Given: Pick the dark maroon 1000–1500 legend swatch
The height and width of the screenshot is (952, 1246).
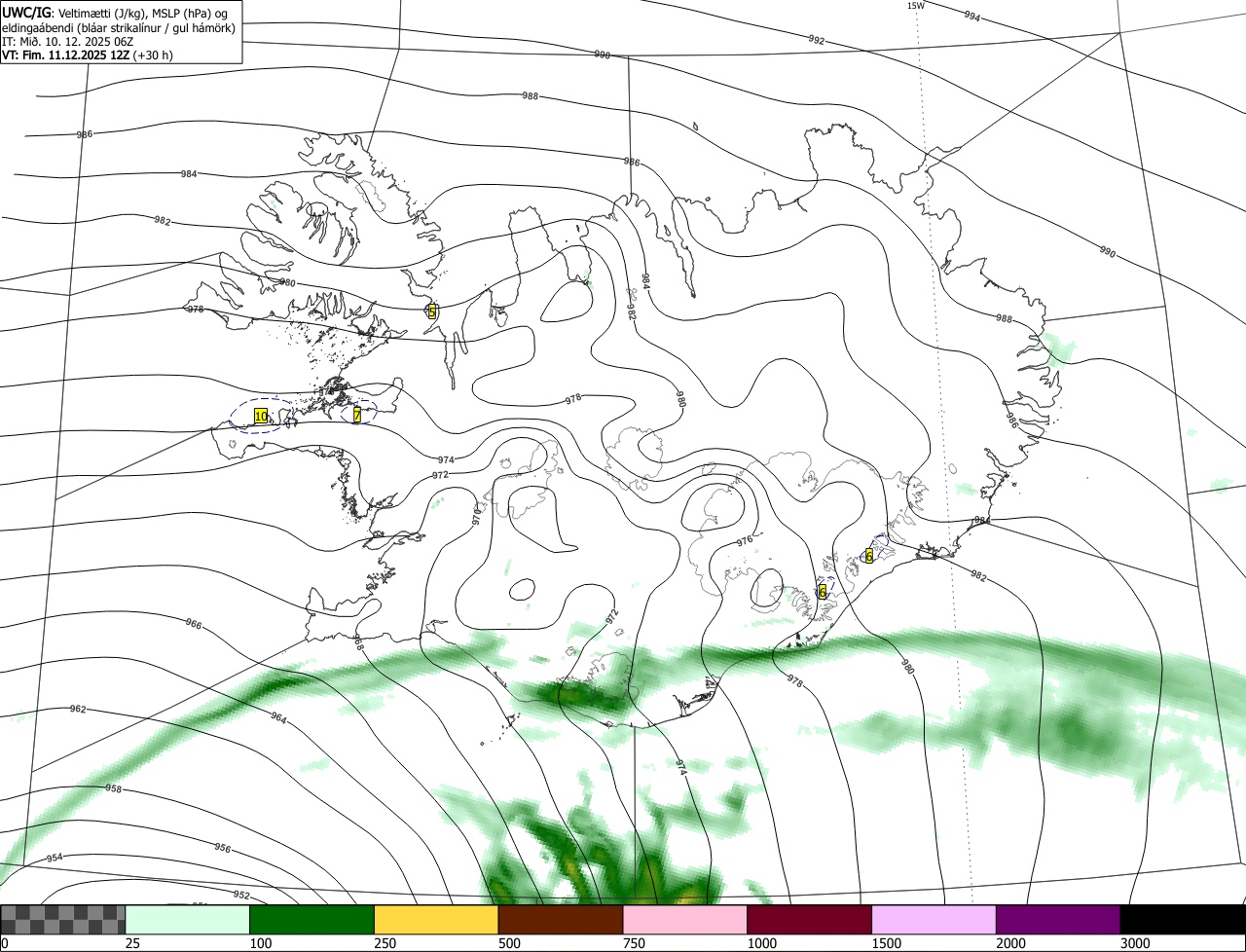Looking at the screenshot, I should click(810, 919).
